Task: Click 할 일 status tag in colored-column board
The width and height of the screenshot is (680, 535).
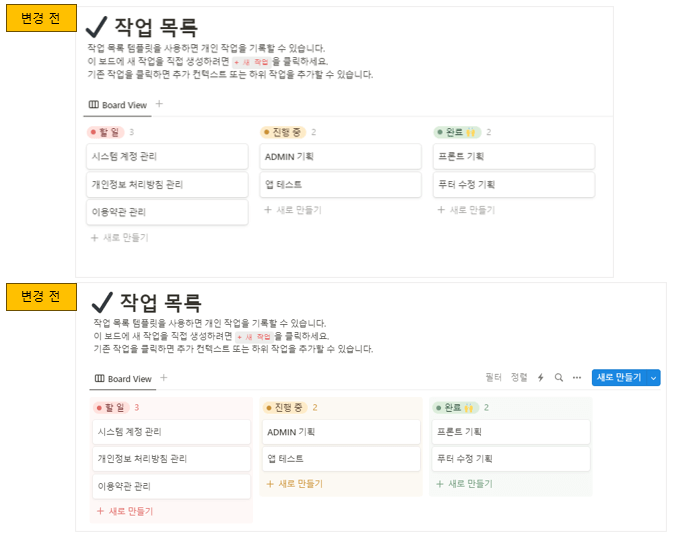Action: coord(111,408)
